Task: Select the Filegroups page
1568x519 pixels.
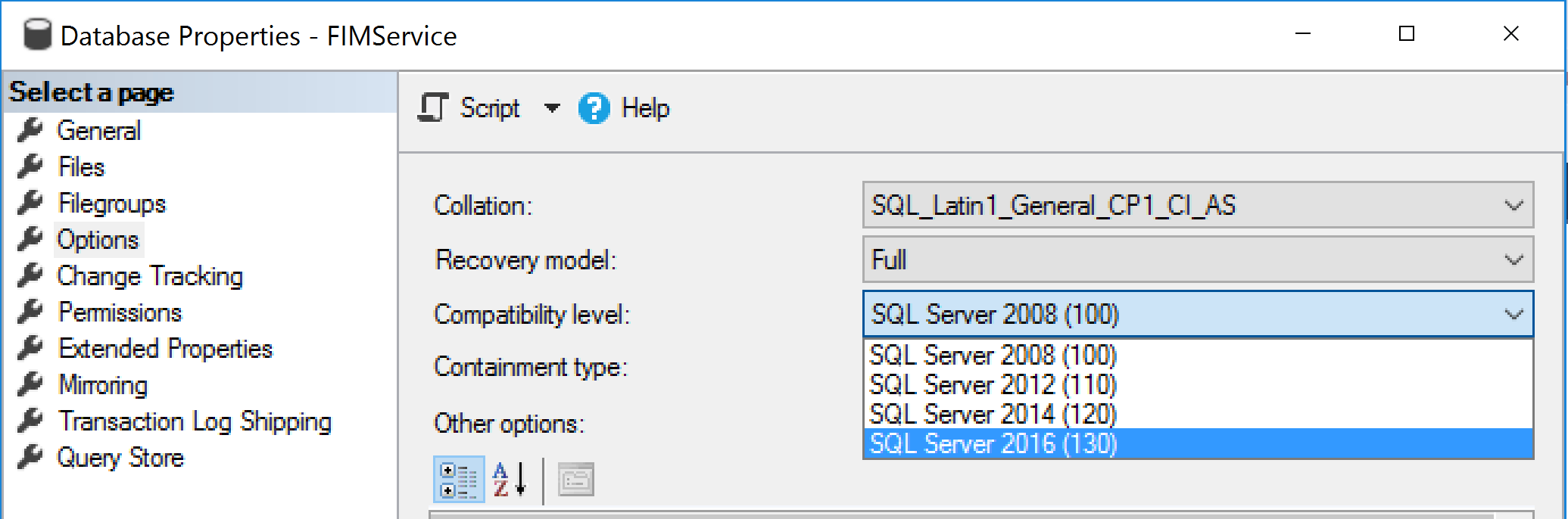Action: [x=111, y=204]
